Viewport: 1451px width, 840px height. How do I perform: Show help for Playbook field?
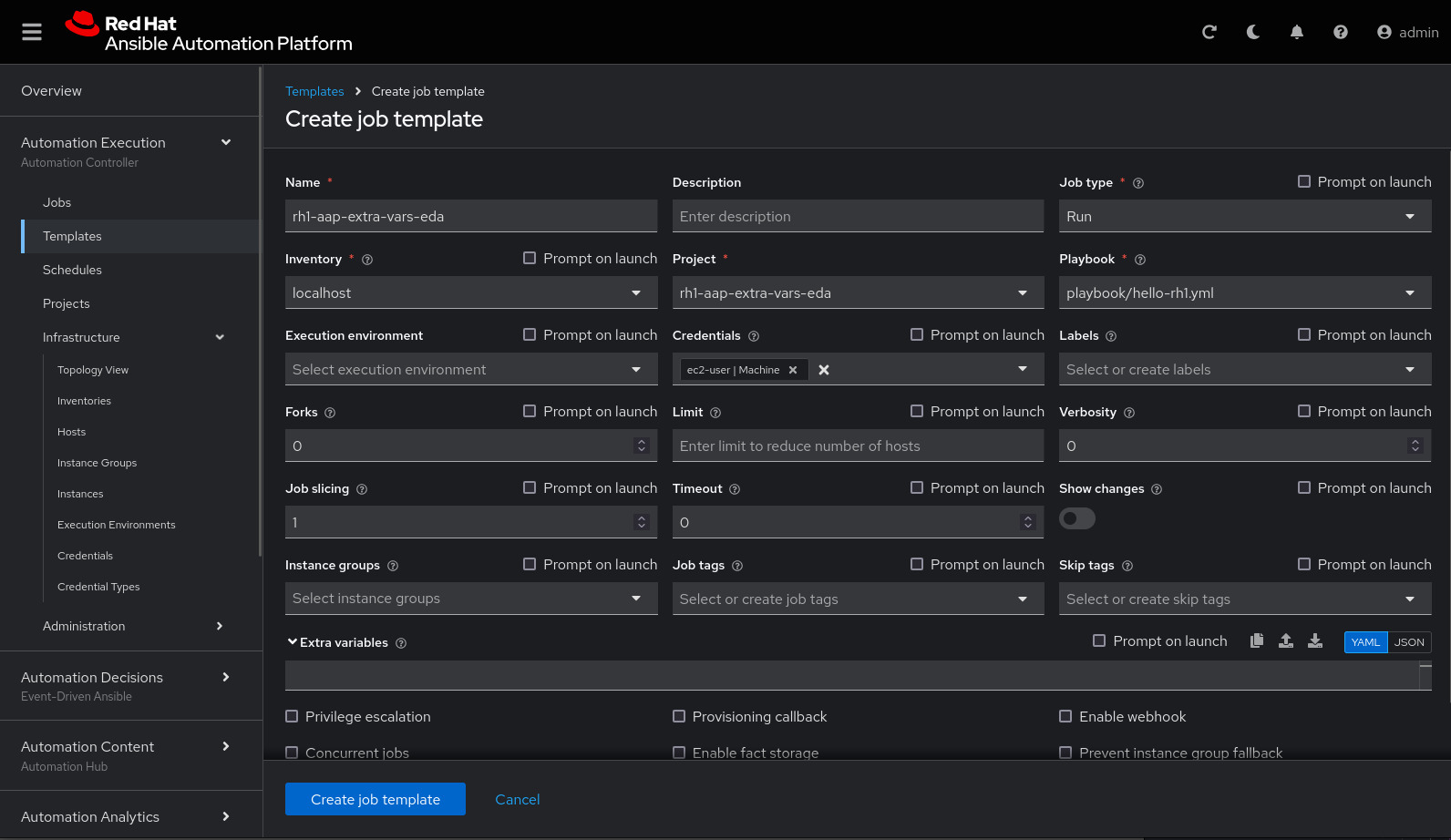pyautogui.click(x=1140, y=260)
